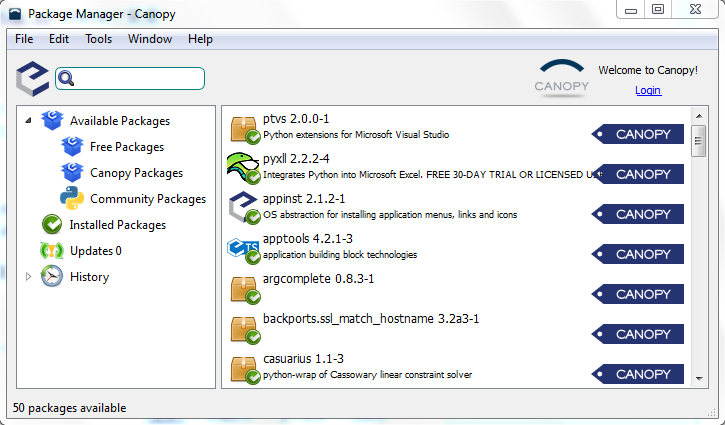The width and height of the screenshot is (725, 425).
Task: Click the ptvs package box icon
Action: (244, 129)
